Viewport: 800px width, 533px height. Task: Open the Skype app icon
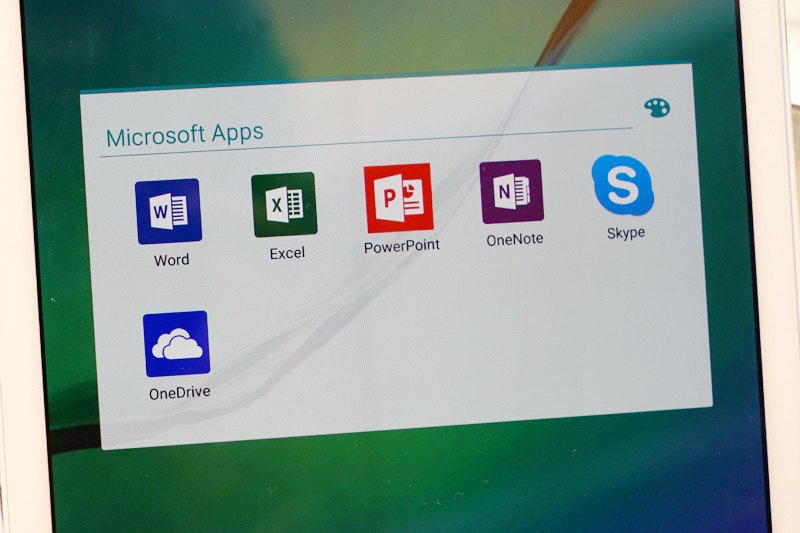[623, 185]
